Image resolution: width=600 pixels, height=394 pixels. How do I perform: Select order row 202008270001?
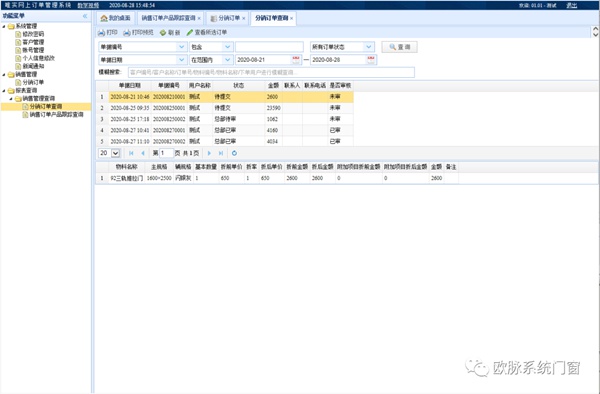(x=225, y=130)
